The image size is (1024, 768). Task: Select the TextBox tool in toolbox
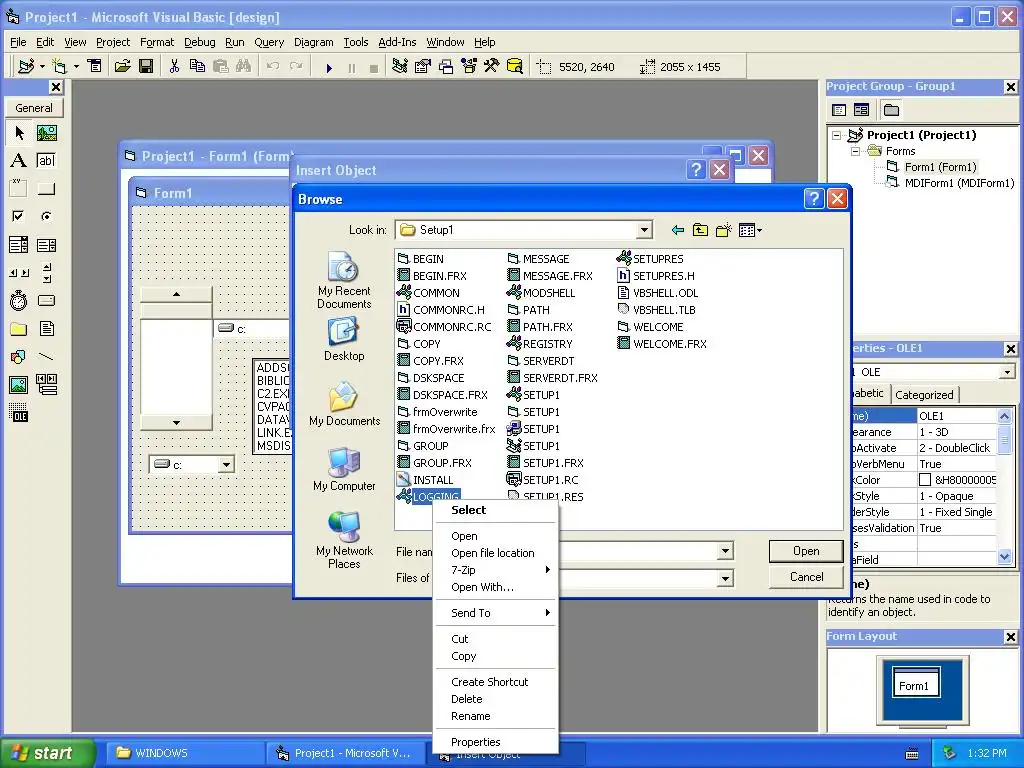46,161
